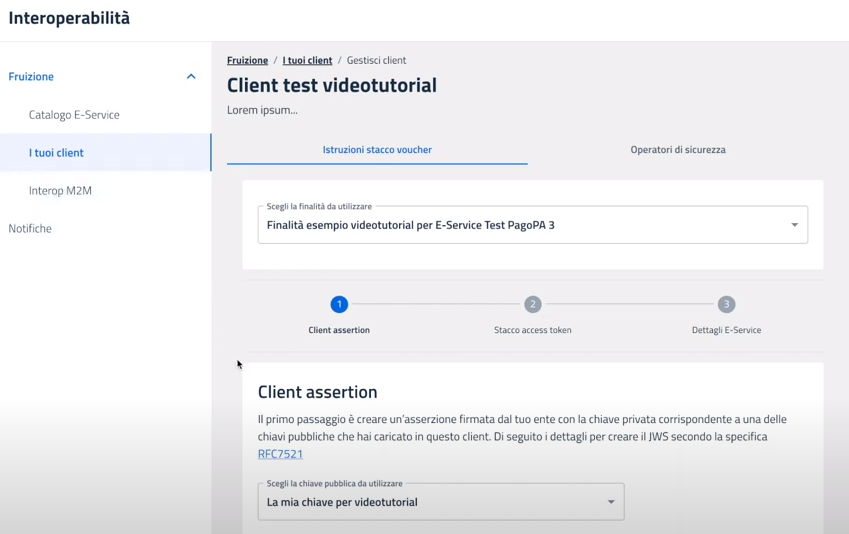849x534 pixels.
Task: Open Interop M2M sidebar item
Action: pyautogui.click(x=60, y=191)
